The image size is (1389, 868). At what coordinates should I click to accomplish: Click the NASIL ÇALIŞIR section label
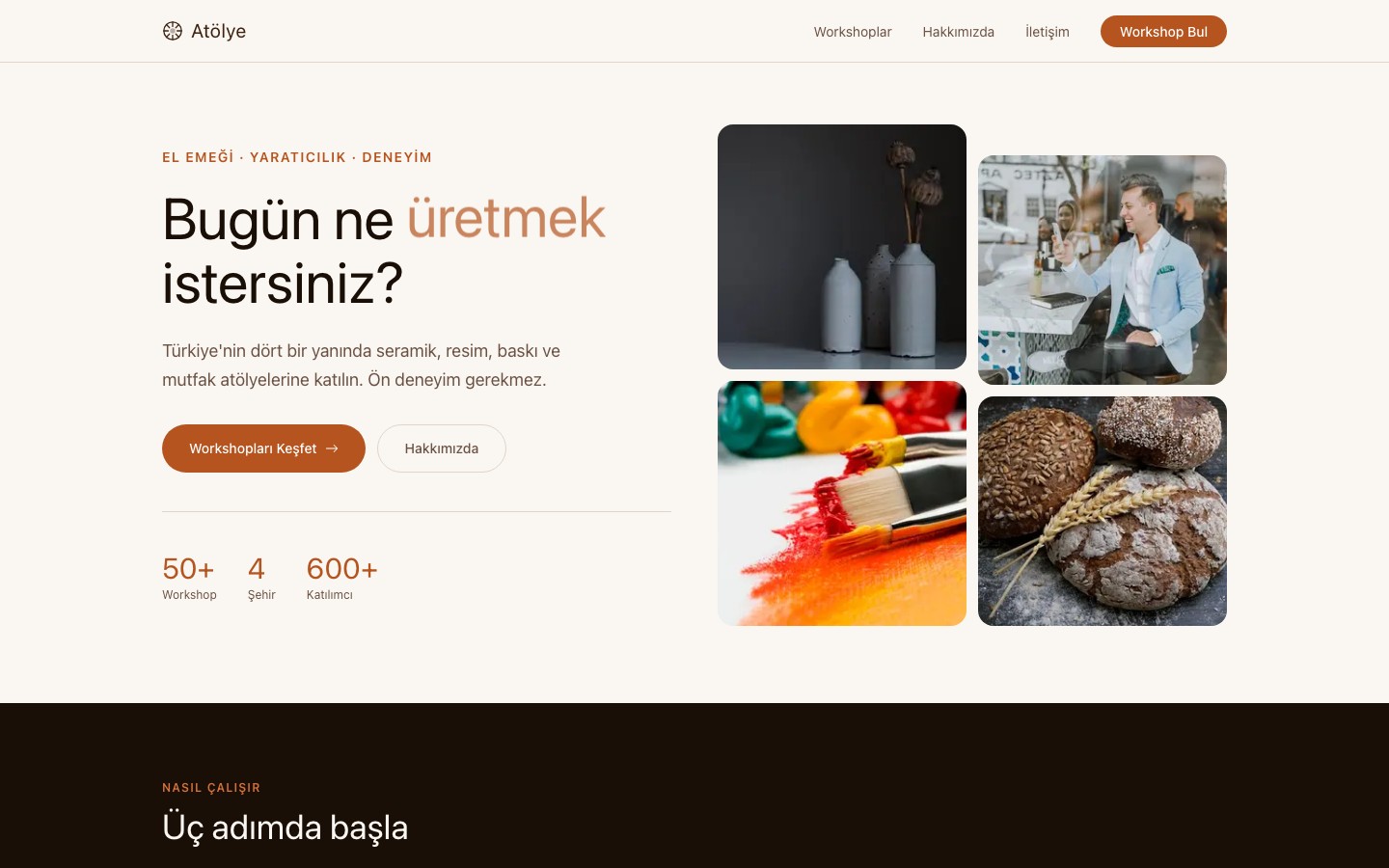coord(211,788)
